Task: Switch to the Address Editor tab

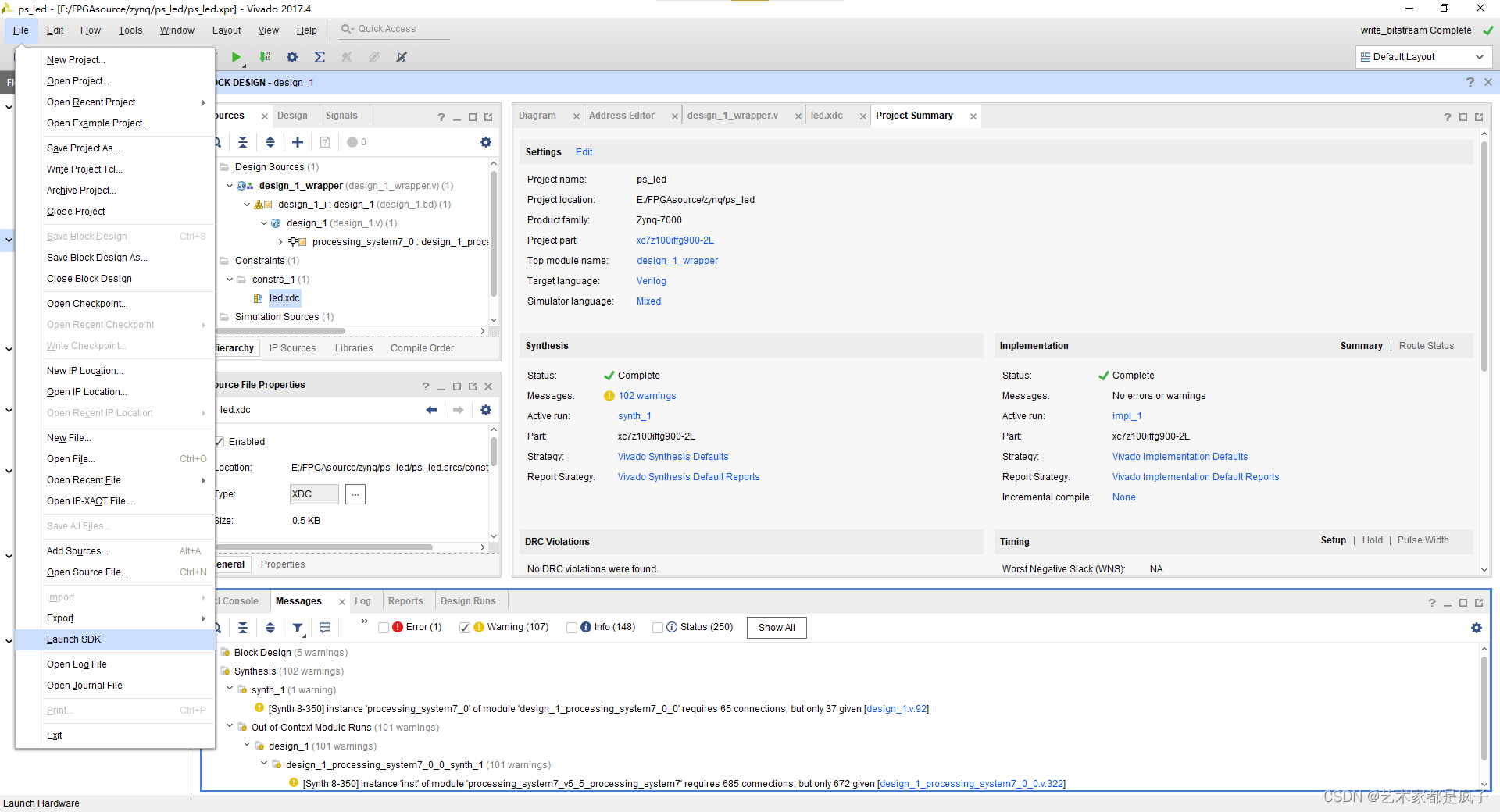Action: pos(622,116)
